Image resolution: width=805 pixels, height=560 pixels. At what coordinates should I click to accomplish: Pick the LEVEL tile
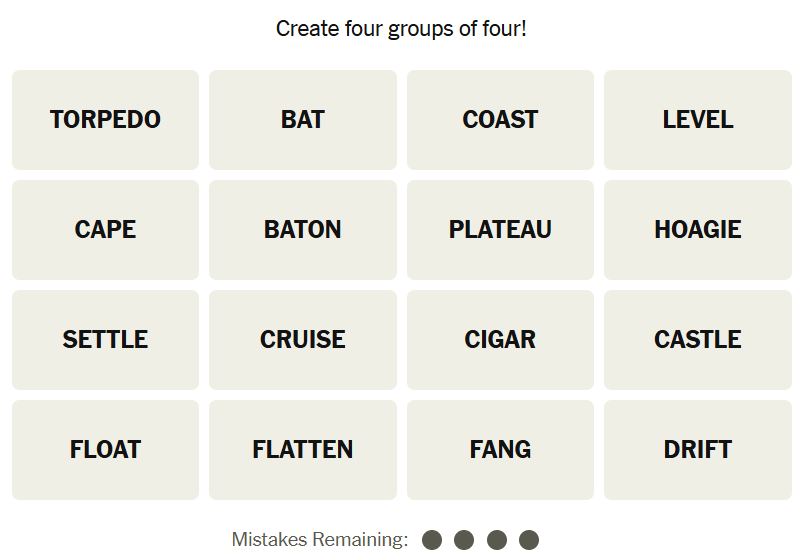(698, 120)
